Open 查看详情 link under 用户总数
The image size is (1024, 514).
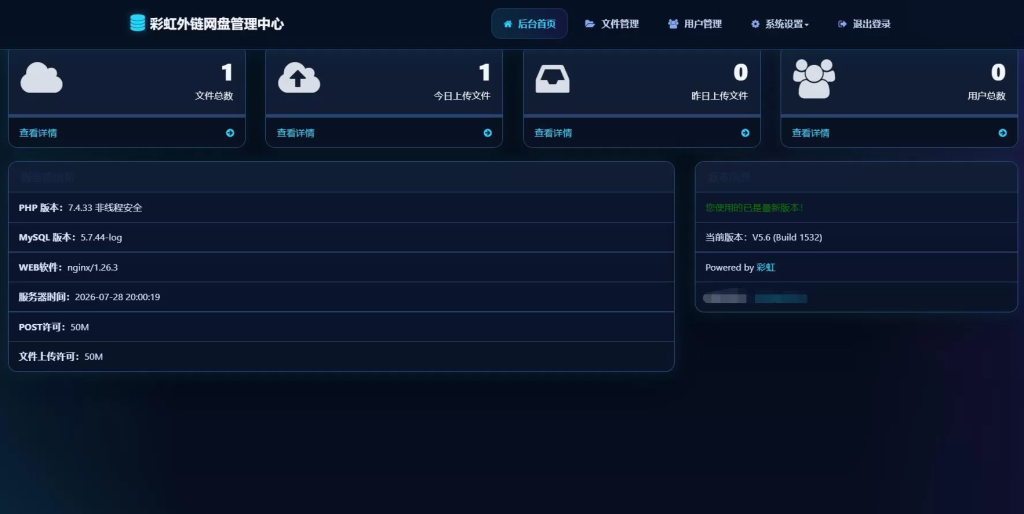point(810,133)
